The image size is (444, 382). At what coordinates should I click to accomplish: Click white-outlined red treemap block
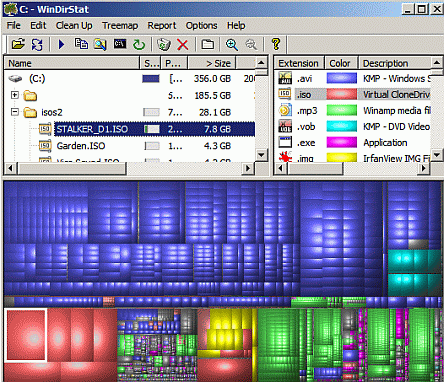(x=26, y=335)
